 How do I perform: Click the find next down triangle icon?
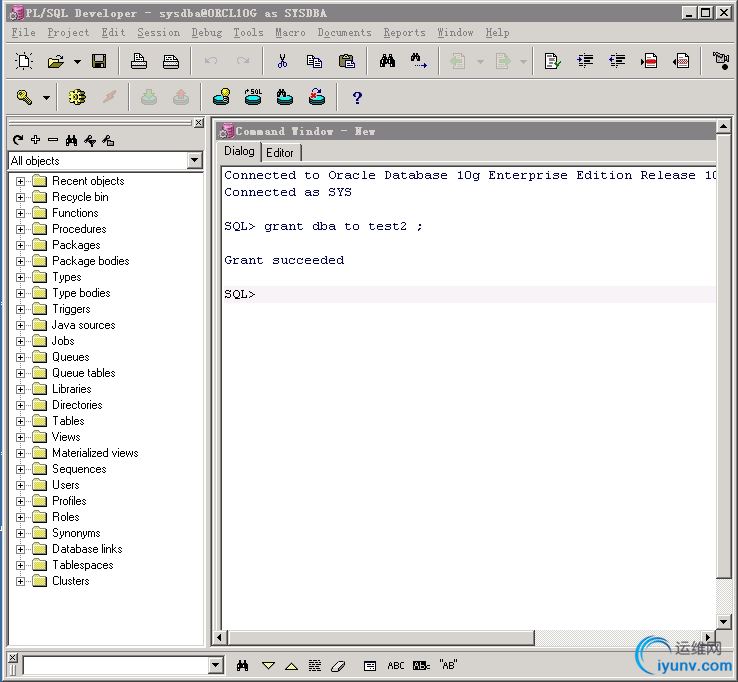tap(269, 666)
